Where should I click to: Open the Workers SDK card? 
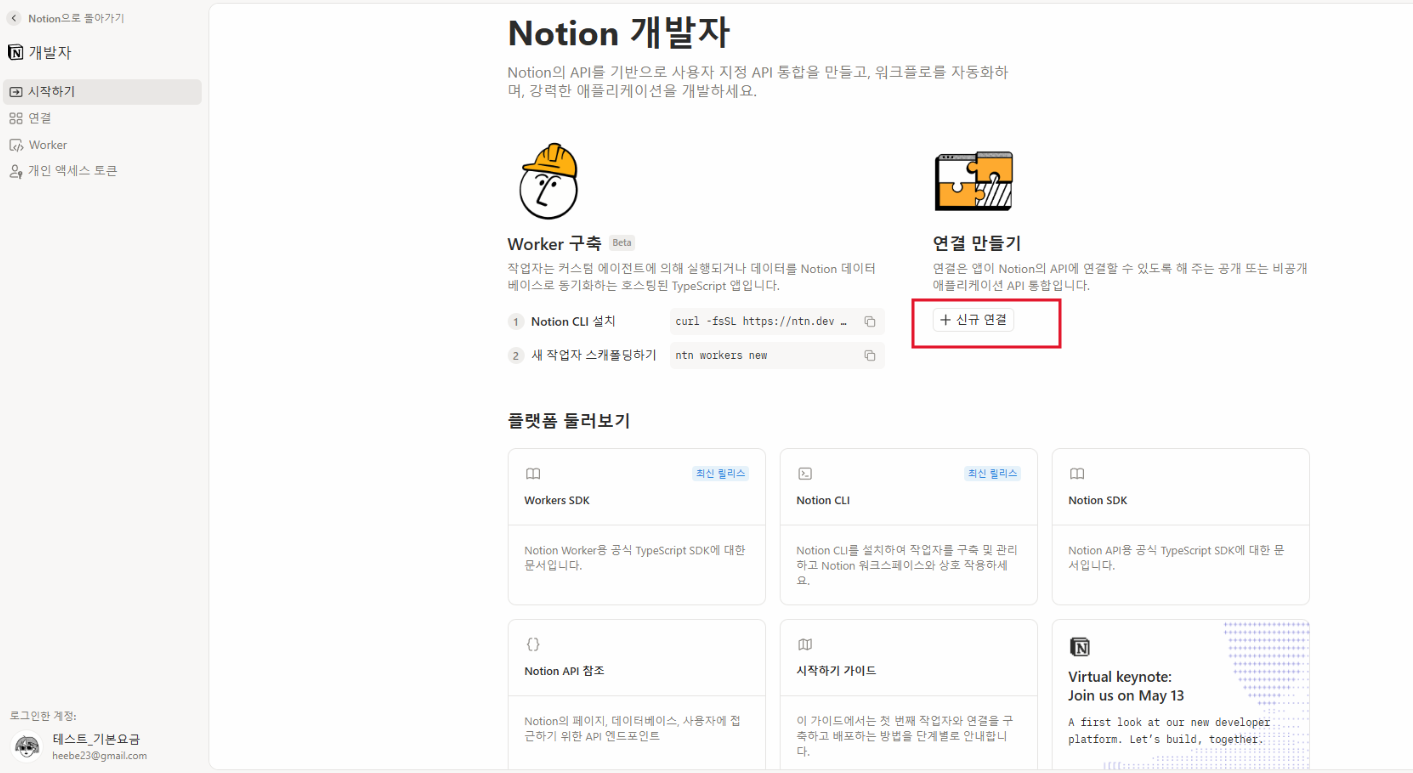(637, 527)
